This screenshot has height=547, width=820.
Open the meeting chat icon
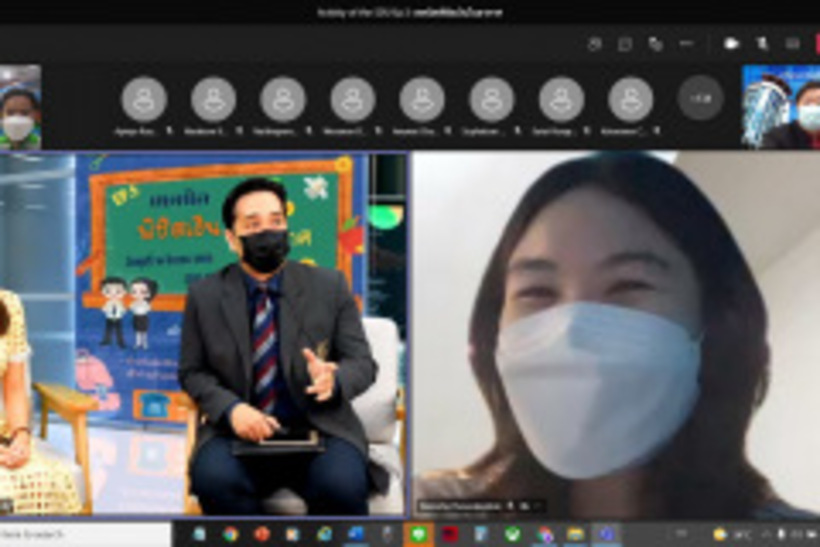pos(625,44)
